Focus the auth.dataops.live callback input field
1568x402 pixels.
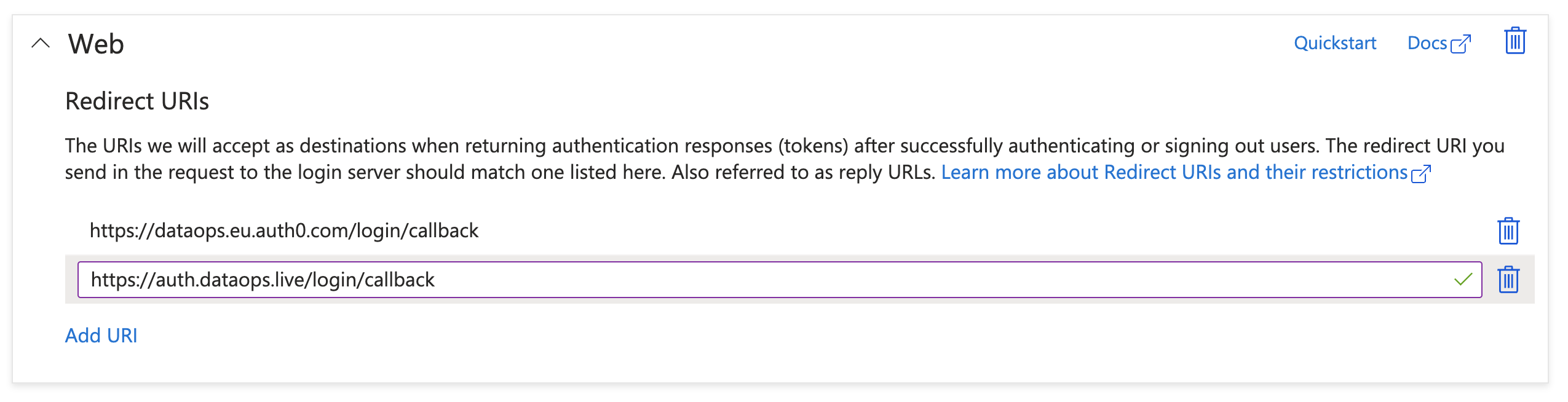[x=780, y=280]
